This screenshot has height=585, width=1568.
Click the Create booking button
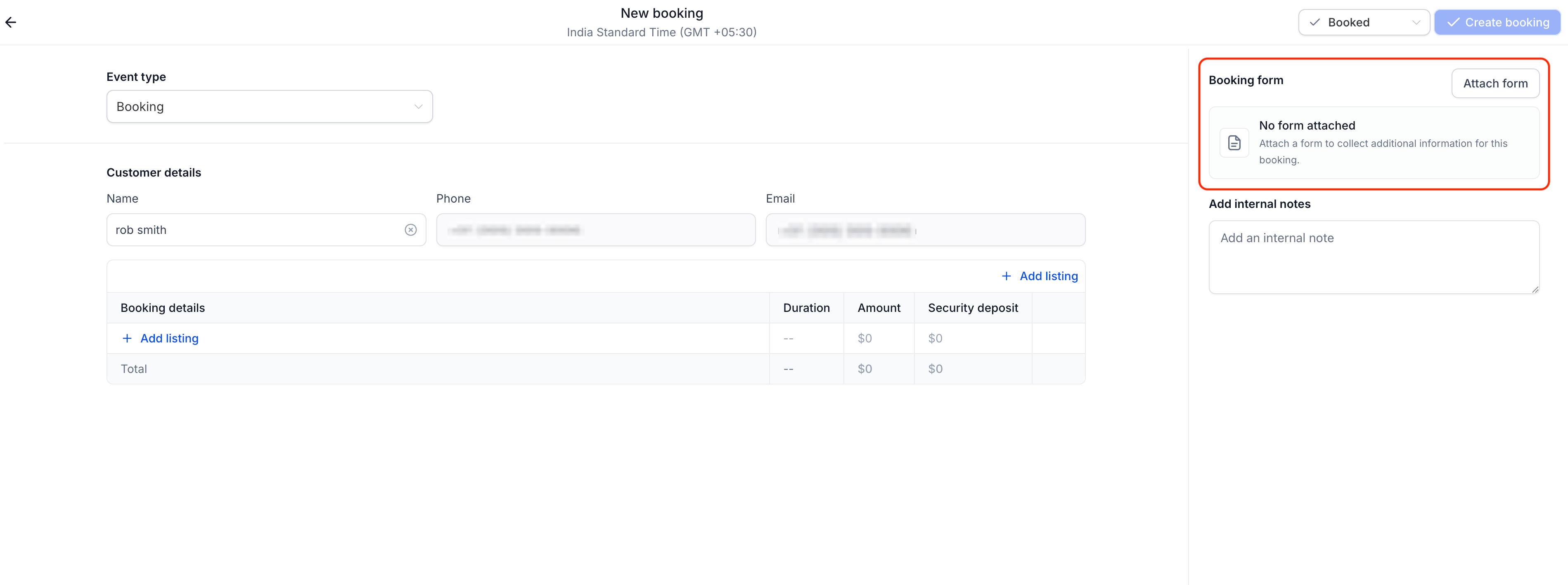(x=1497, y=23)
